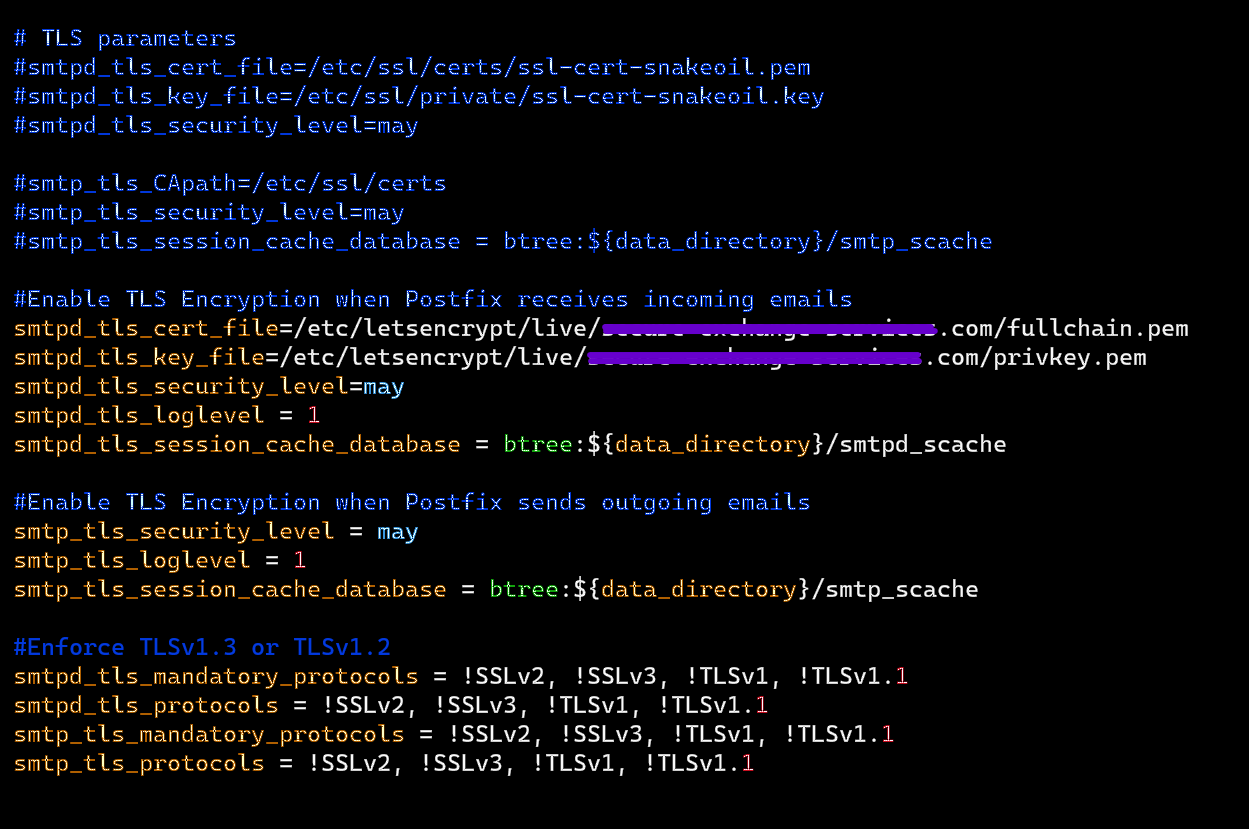Click '/smtp_scache' on the uncommented line
Viewport: 1249px width, 829px height.
click(x=895, y=590)
